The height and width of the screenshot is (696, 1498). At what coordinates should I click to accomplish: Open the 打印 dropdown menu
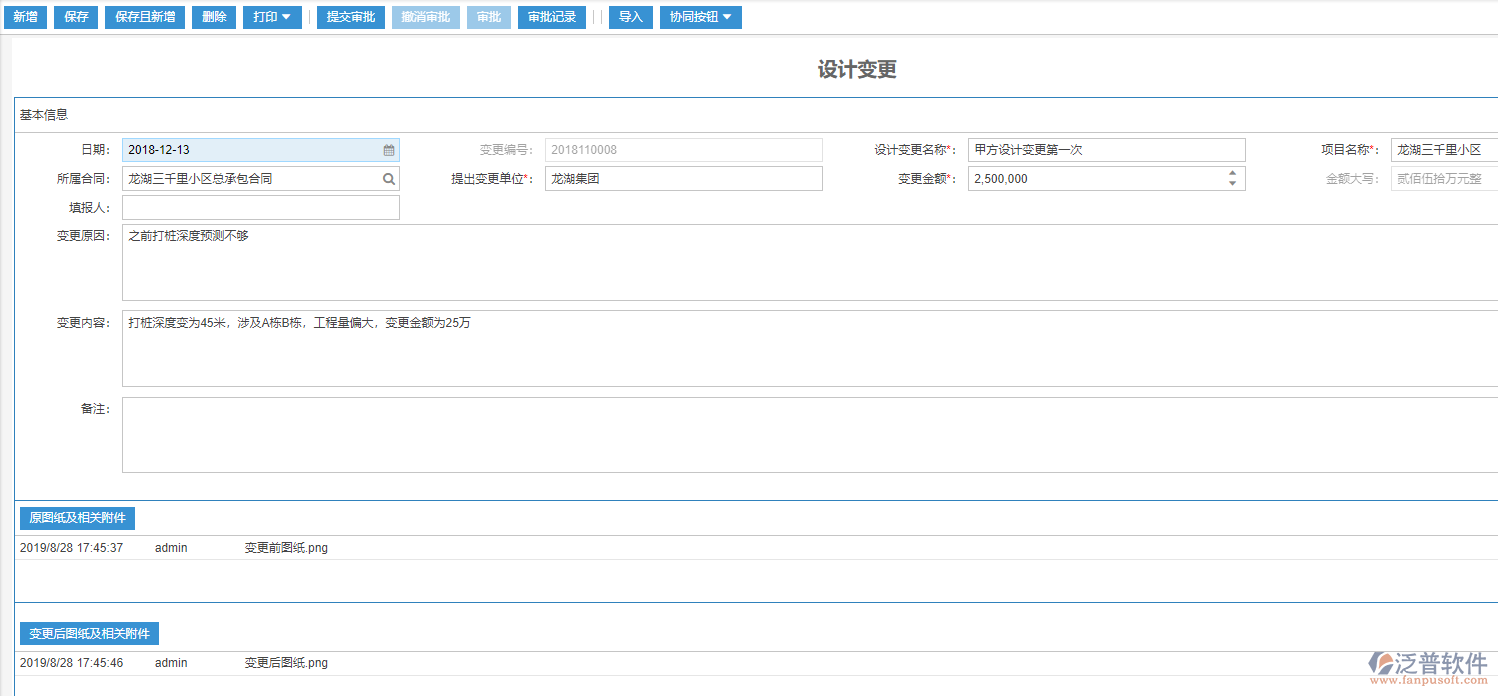271,17
